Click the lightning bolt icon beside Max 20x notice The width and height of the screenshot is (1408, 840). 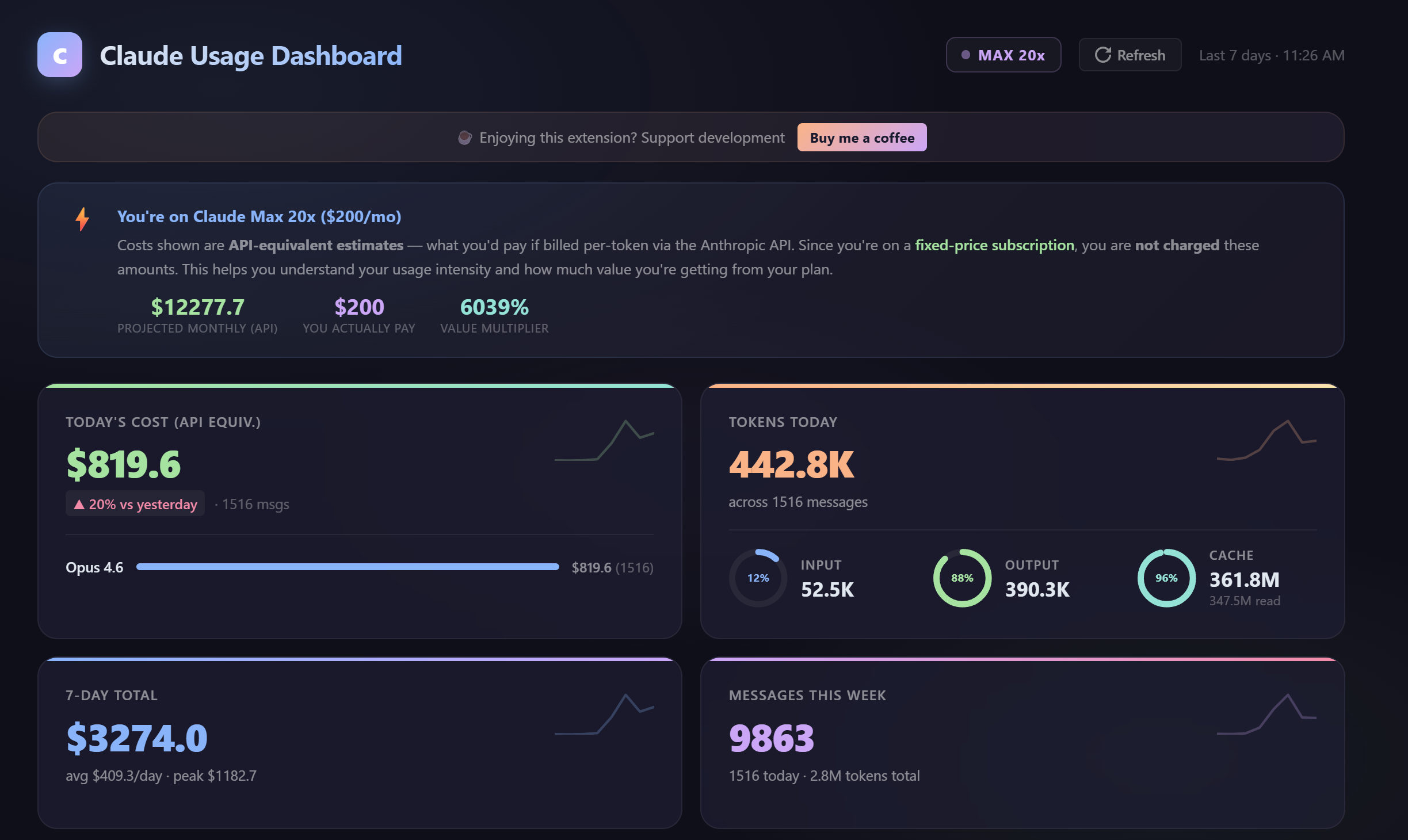click(82, 218)
